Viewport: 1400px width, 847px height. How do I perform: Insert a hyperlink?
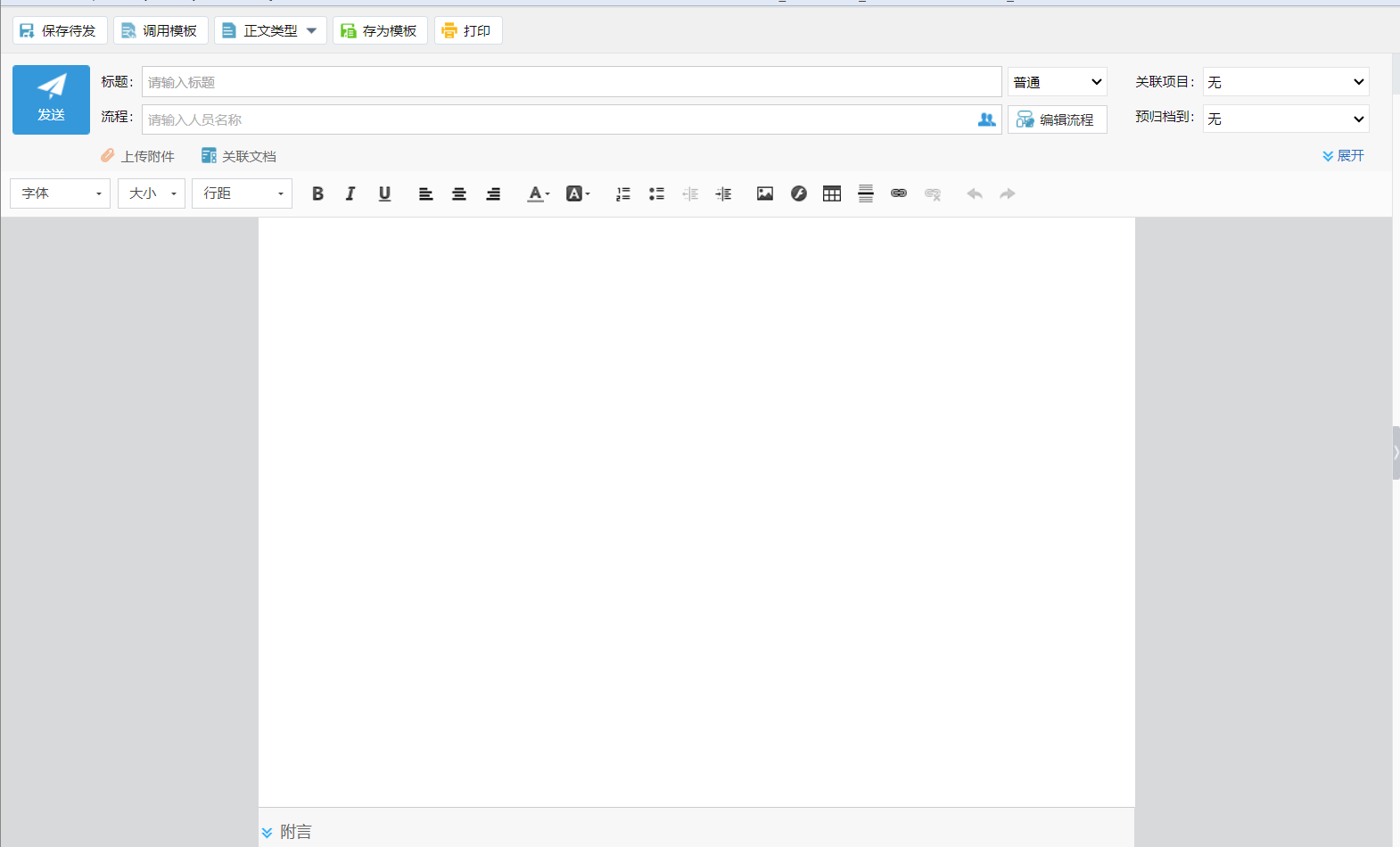[x=899, y=193]
